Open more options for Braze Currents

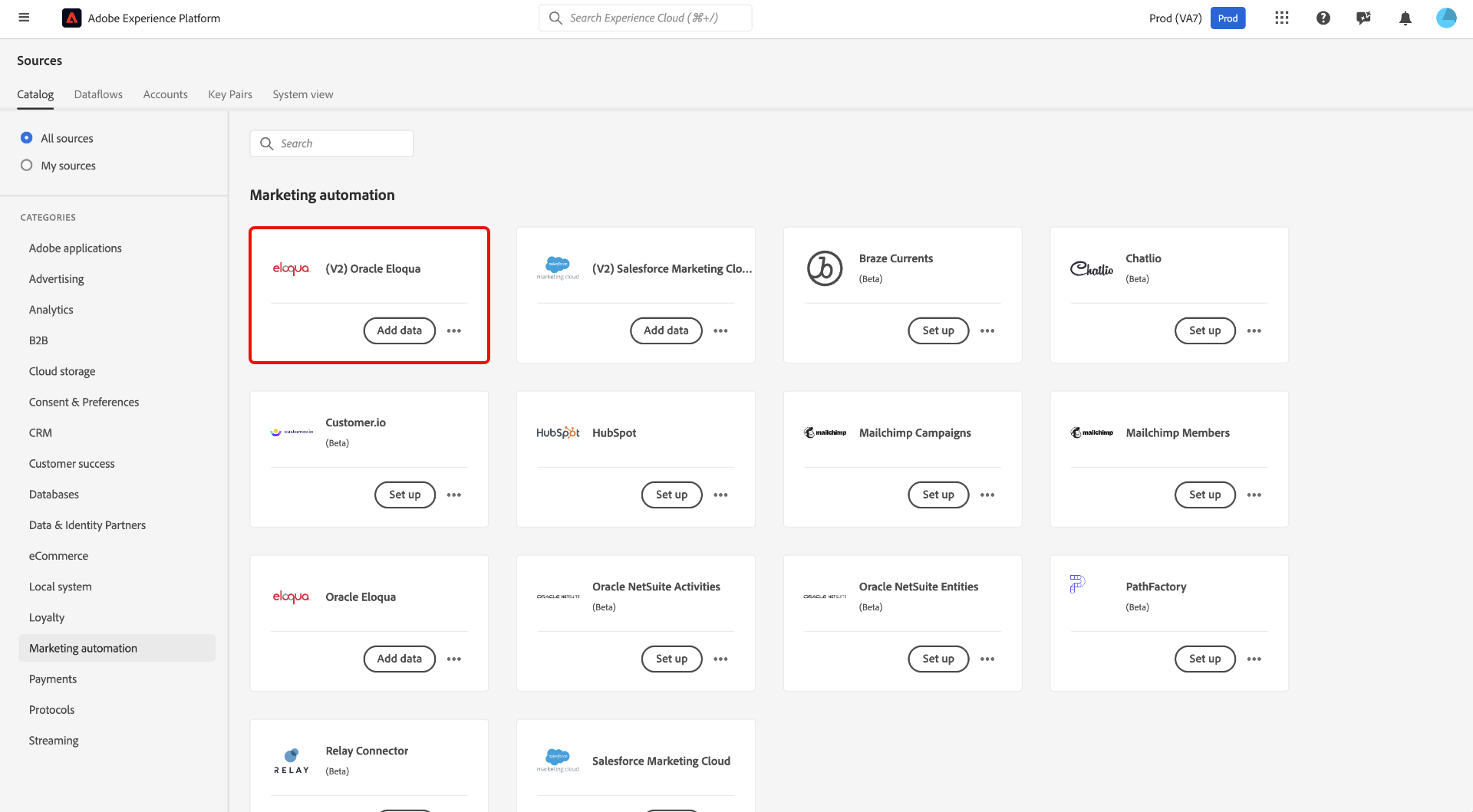click(987, 330)
